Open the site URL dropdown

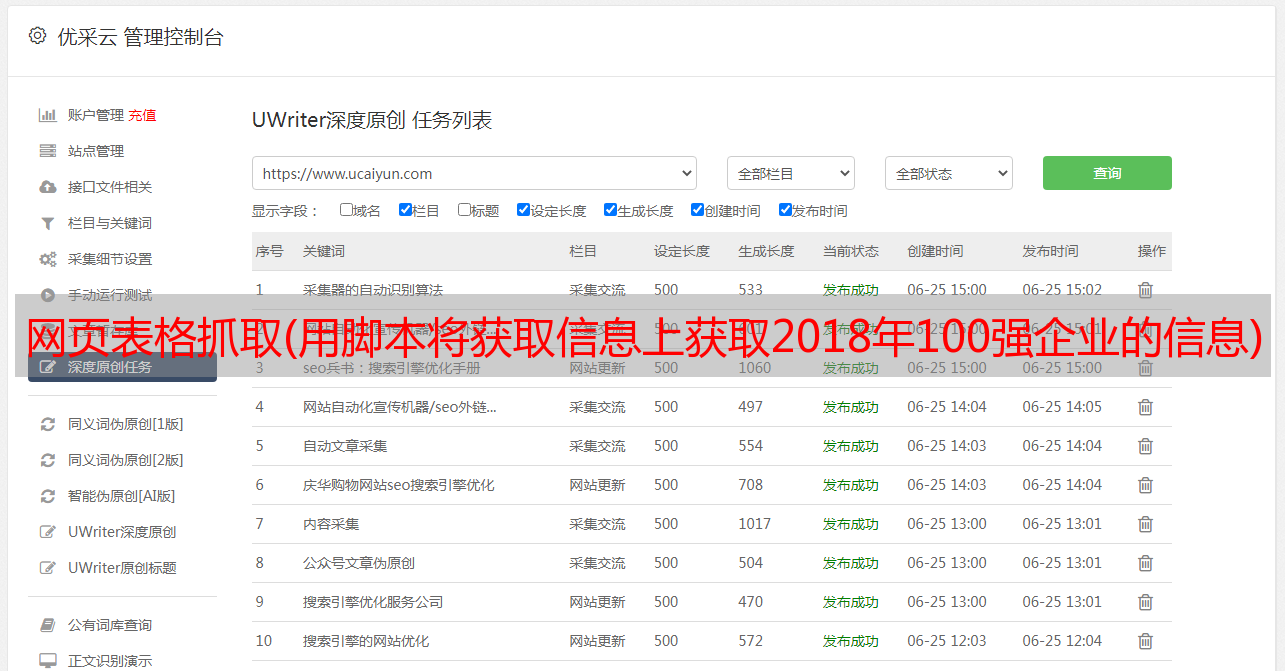coord(474,173)
